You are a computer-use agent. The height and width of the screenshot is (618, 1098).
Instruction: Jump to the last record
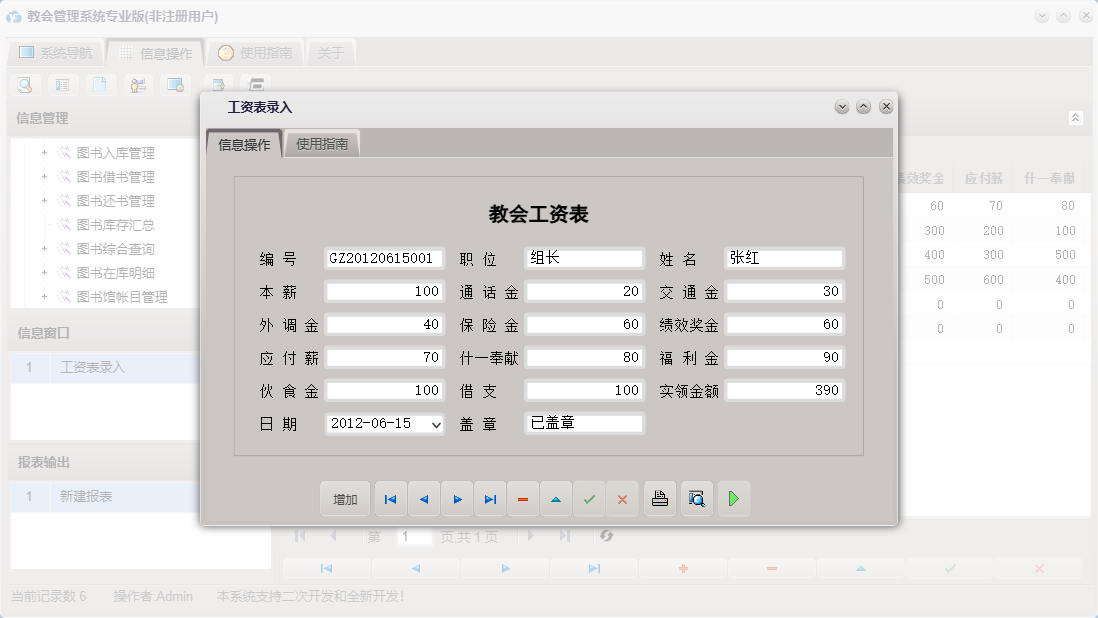[490, 498]
